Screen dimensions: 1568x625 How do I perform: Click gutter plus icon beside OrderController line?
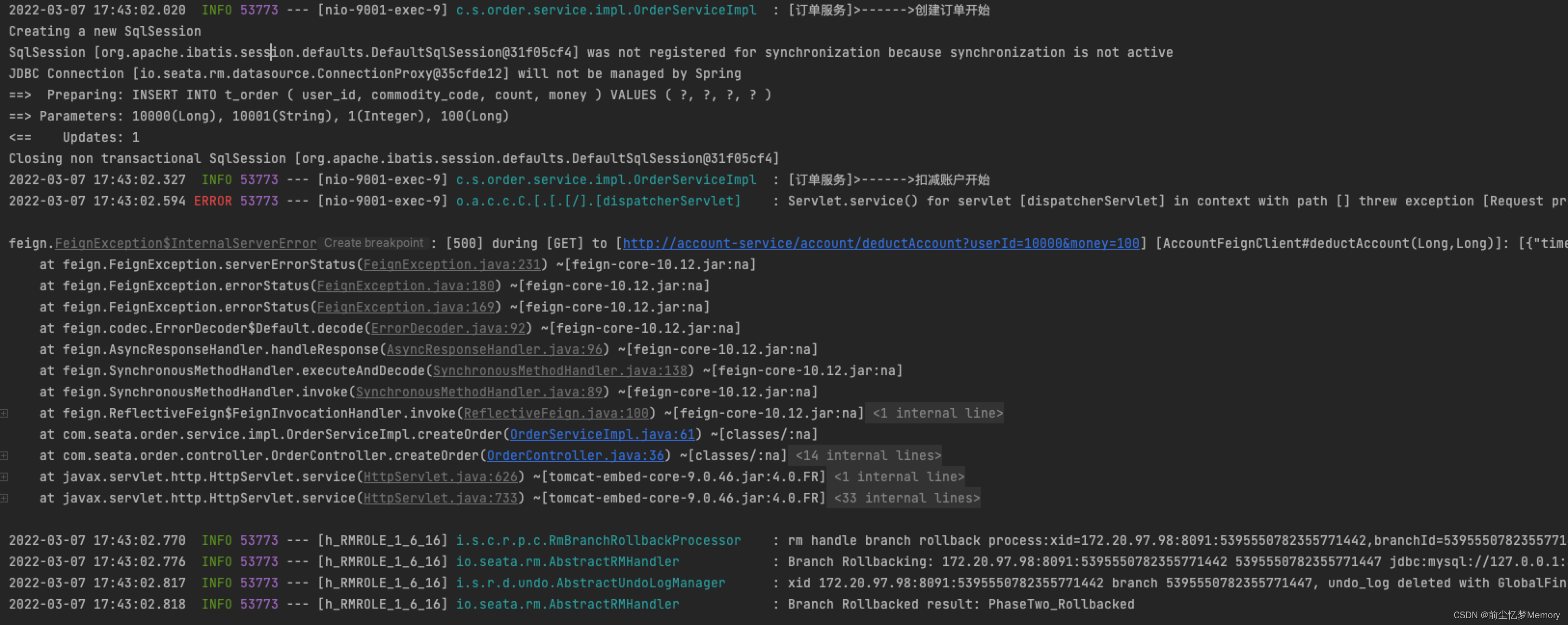click(x=4, y=456)
